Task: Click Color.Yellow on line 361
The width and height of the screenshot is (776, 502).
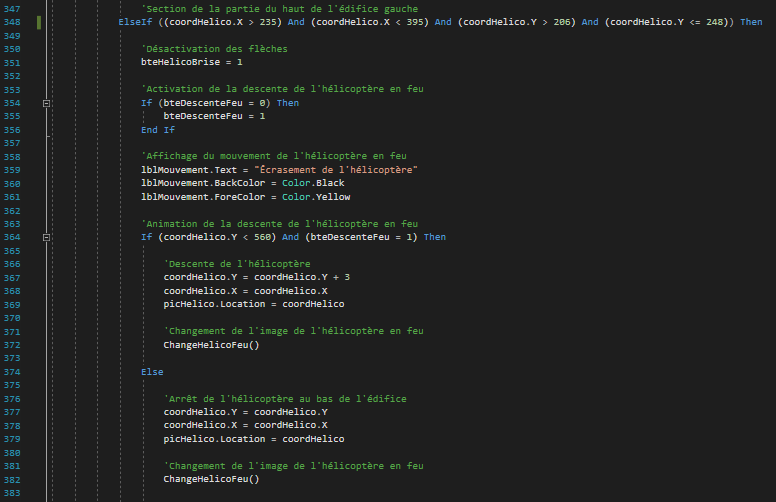Action: click(x=316, y=197)
